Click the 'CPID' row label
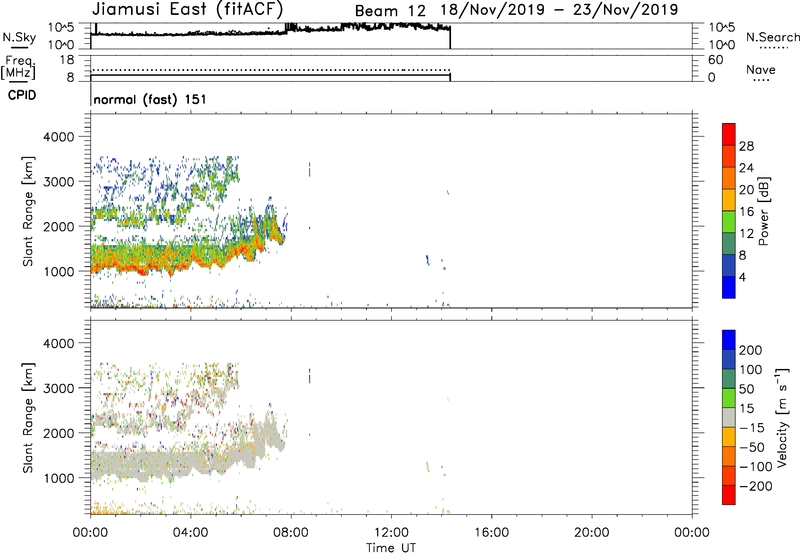800x554 pixels. click(x=22, y=95)
